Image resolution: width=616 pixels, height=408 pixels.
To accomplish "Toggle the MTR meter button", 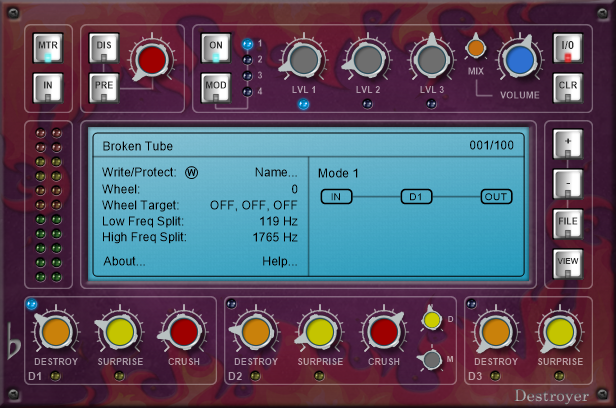I will pos(48,48).
